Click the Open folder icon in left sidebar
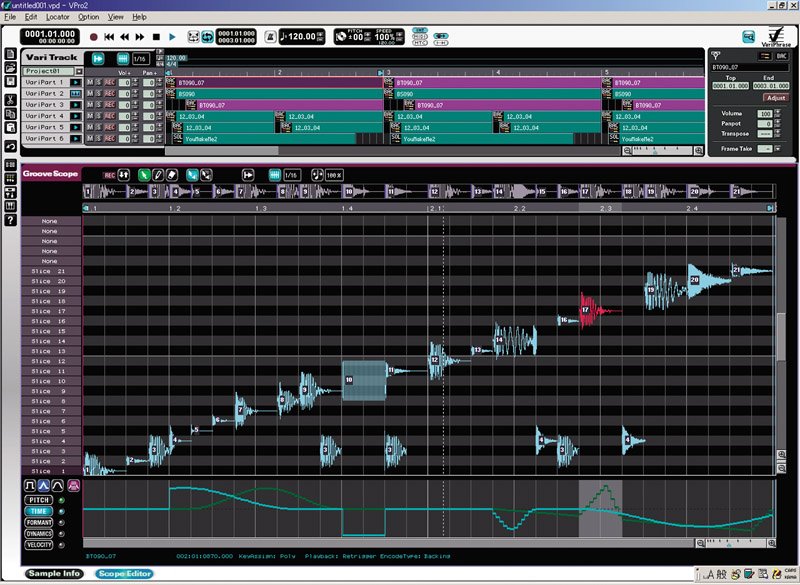 coord(11,68)
